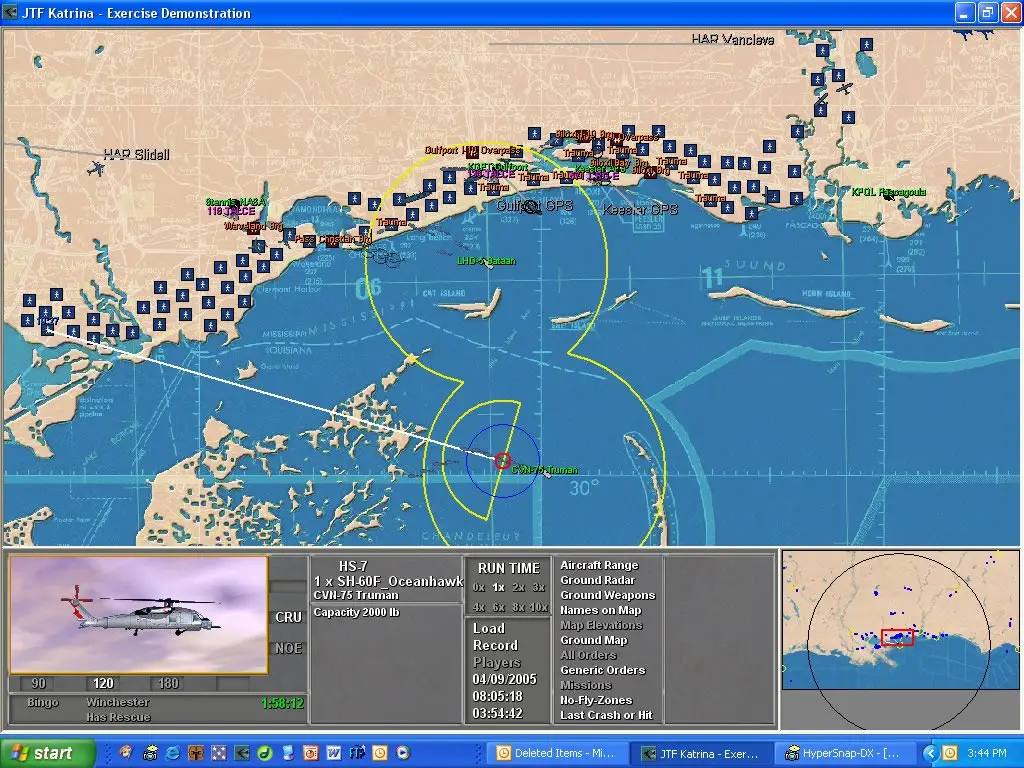Click the Keesler GPS map marker

[640, 209]
